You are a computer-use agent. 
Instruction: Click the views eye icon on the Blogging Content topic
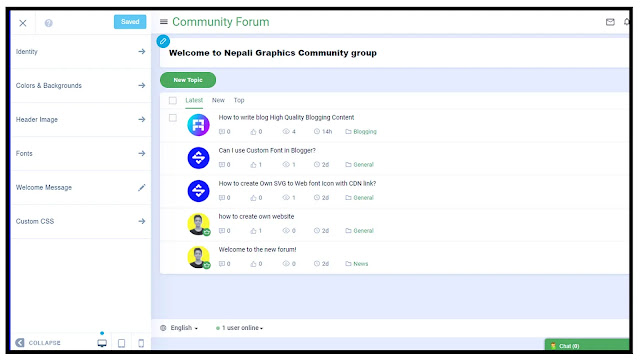[286, 131]
